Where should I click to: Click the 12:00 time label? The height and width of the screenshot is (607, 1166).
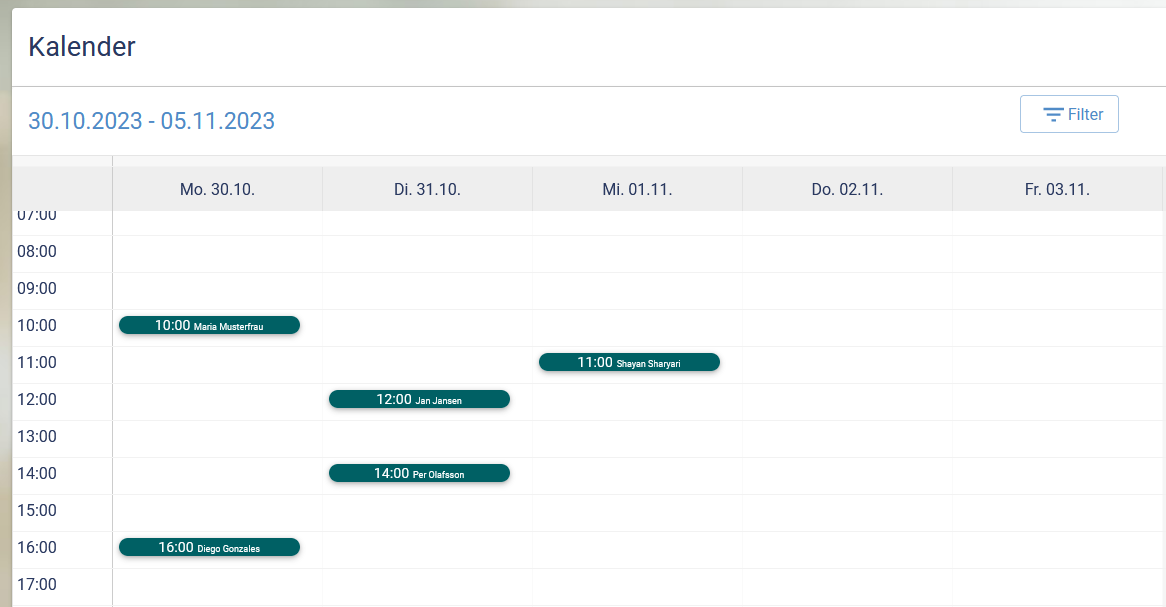pos(37,399)
